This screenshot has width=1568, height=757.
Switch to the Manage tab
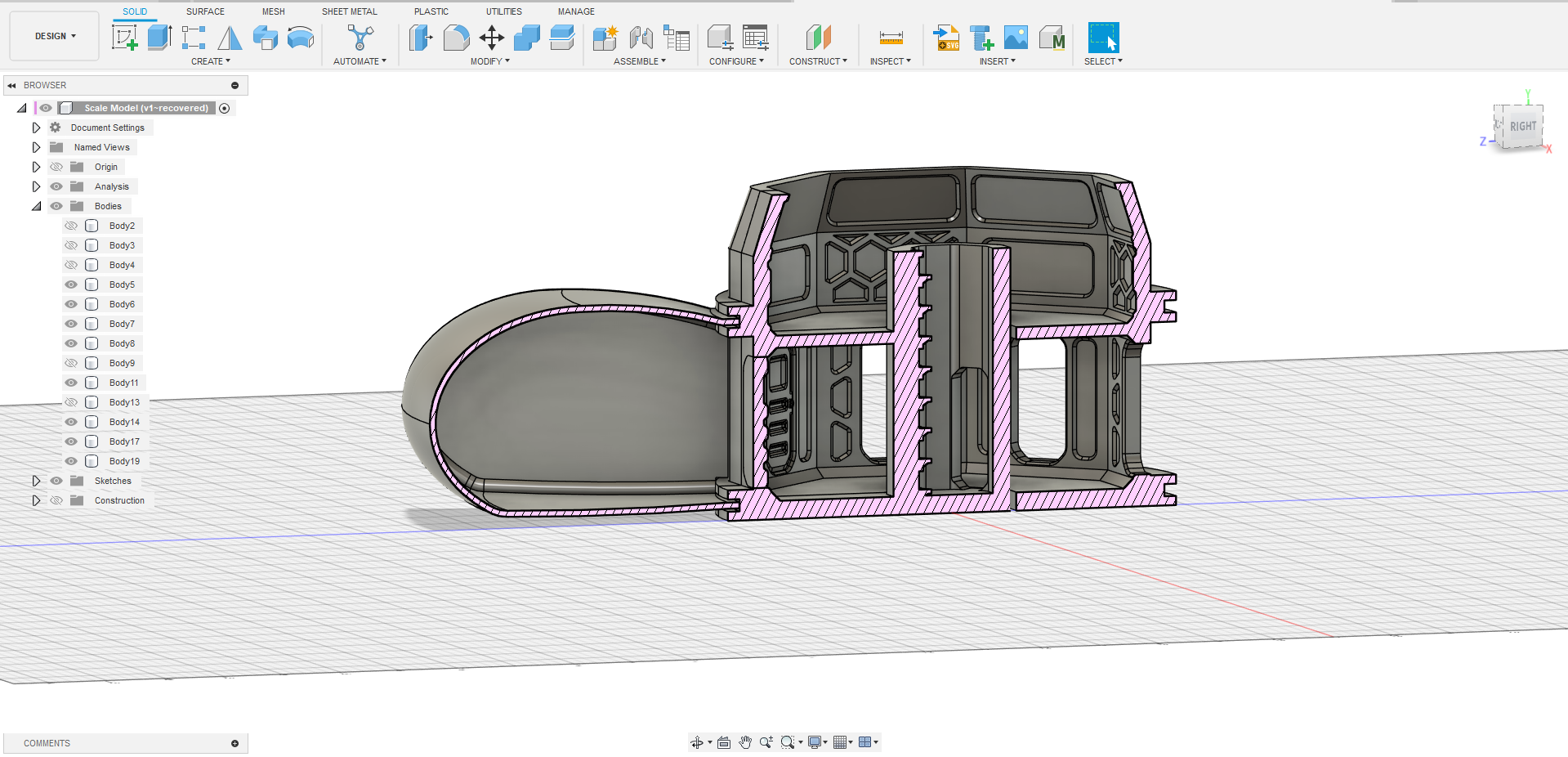576,11
